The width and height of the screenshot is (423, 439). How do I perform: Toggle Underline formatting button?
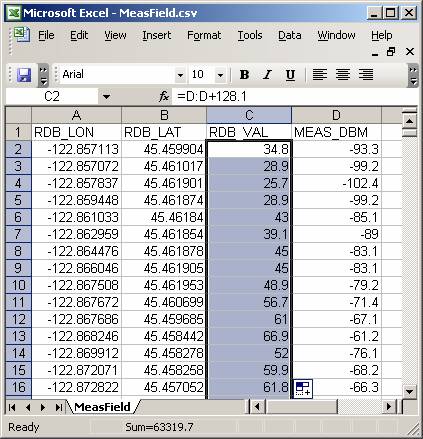290,75
